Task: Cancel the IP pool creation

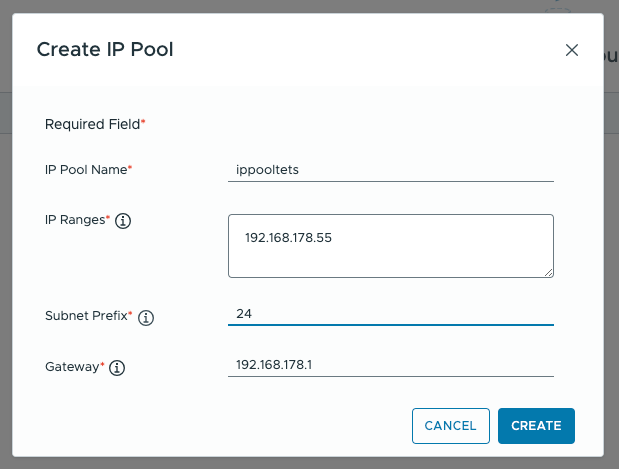Action: [451, 426]
